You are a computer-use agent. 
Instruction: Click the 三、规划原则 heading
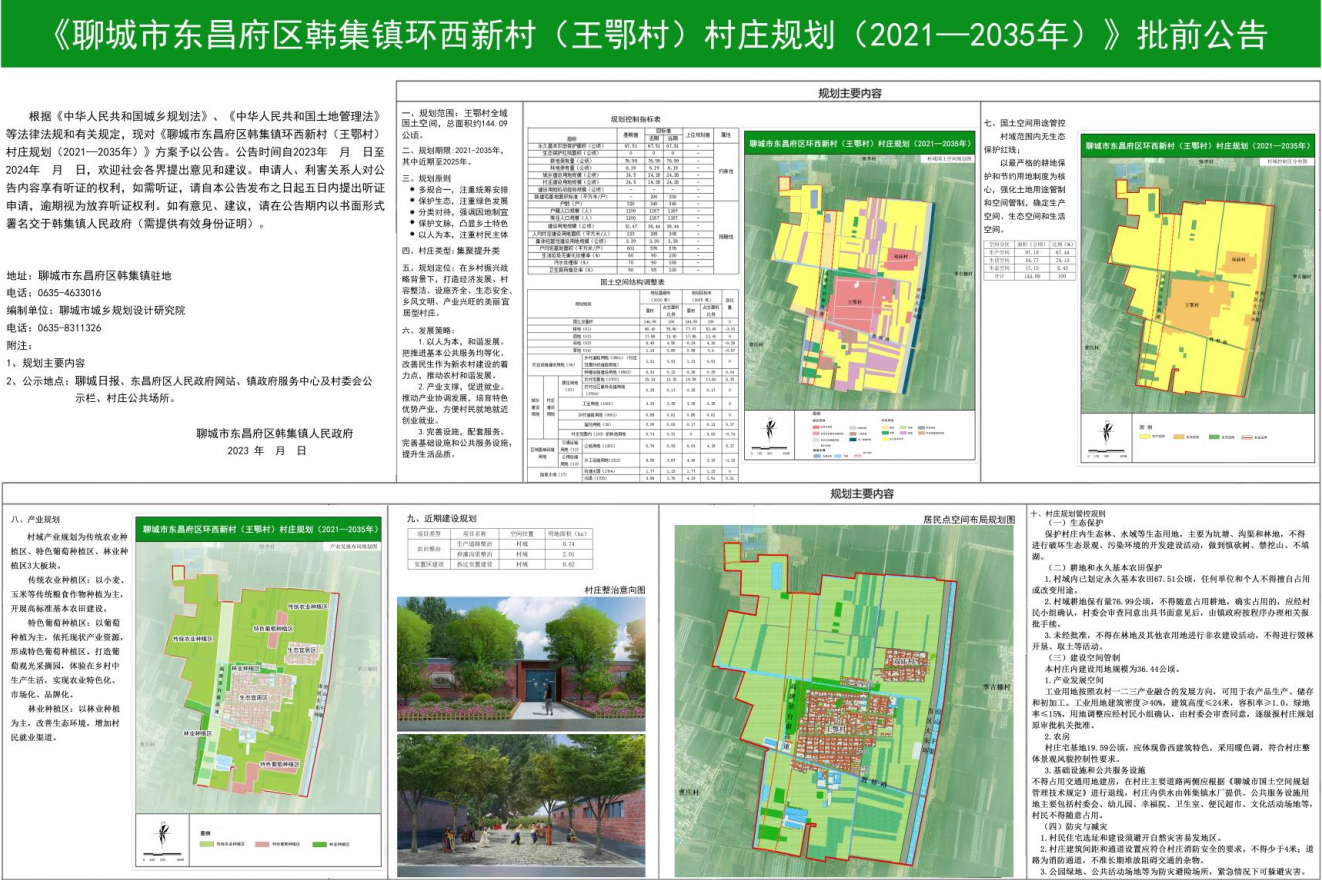pyautogui.click(x=429, y=176)
